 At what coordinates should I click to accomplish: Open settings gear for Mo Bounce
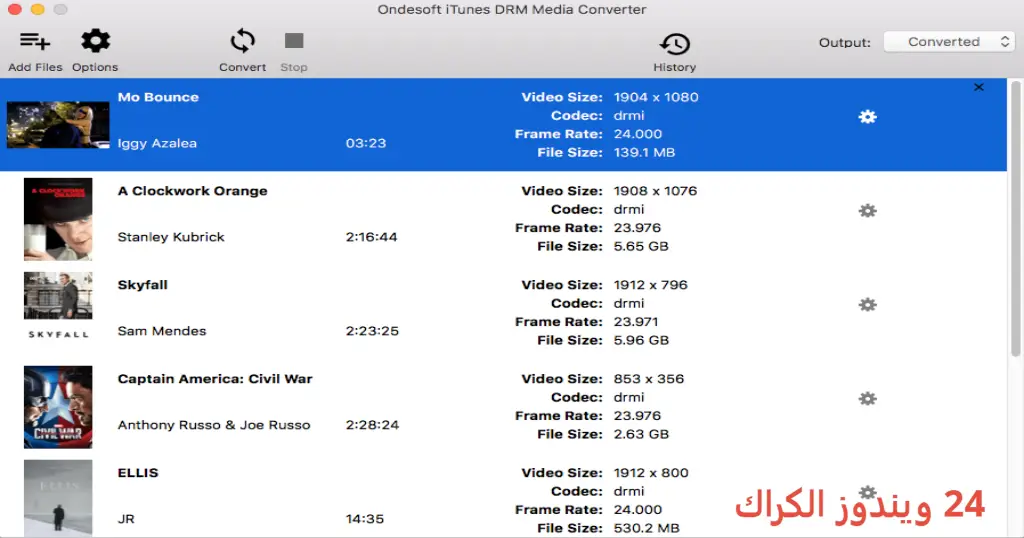(x=867, y=117)
